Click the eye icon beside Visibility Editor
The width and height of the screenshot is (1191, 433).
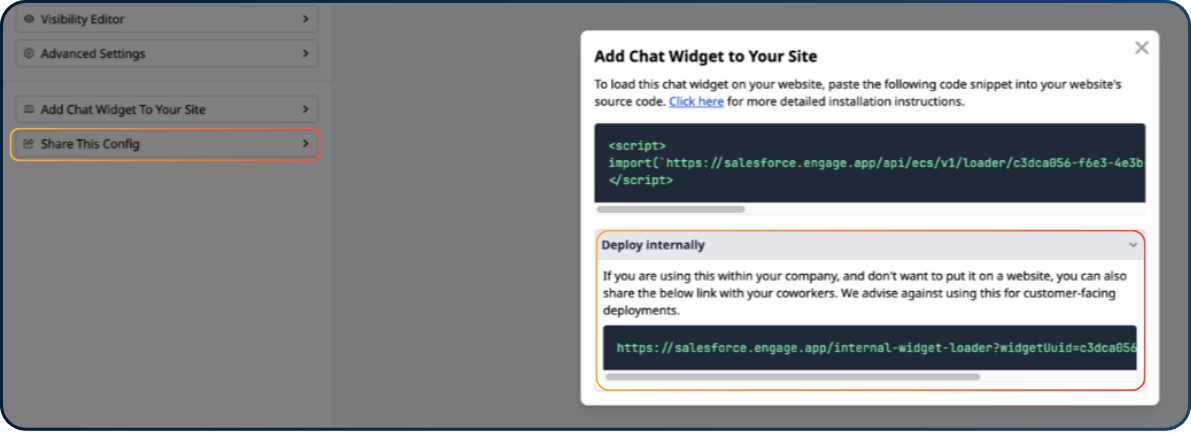coord(30,19)
